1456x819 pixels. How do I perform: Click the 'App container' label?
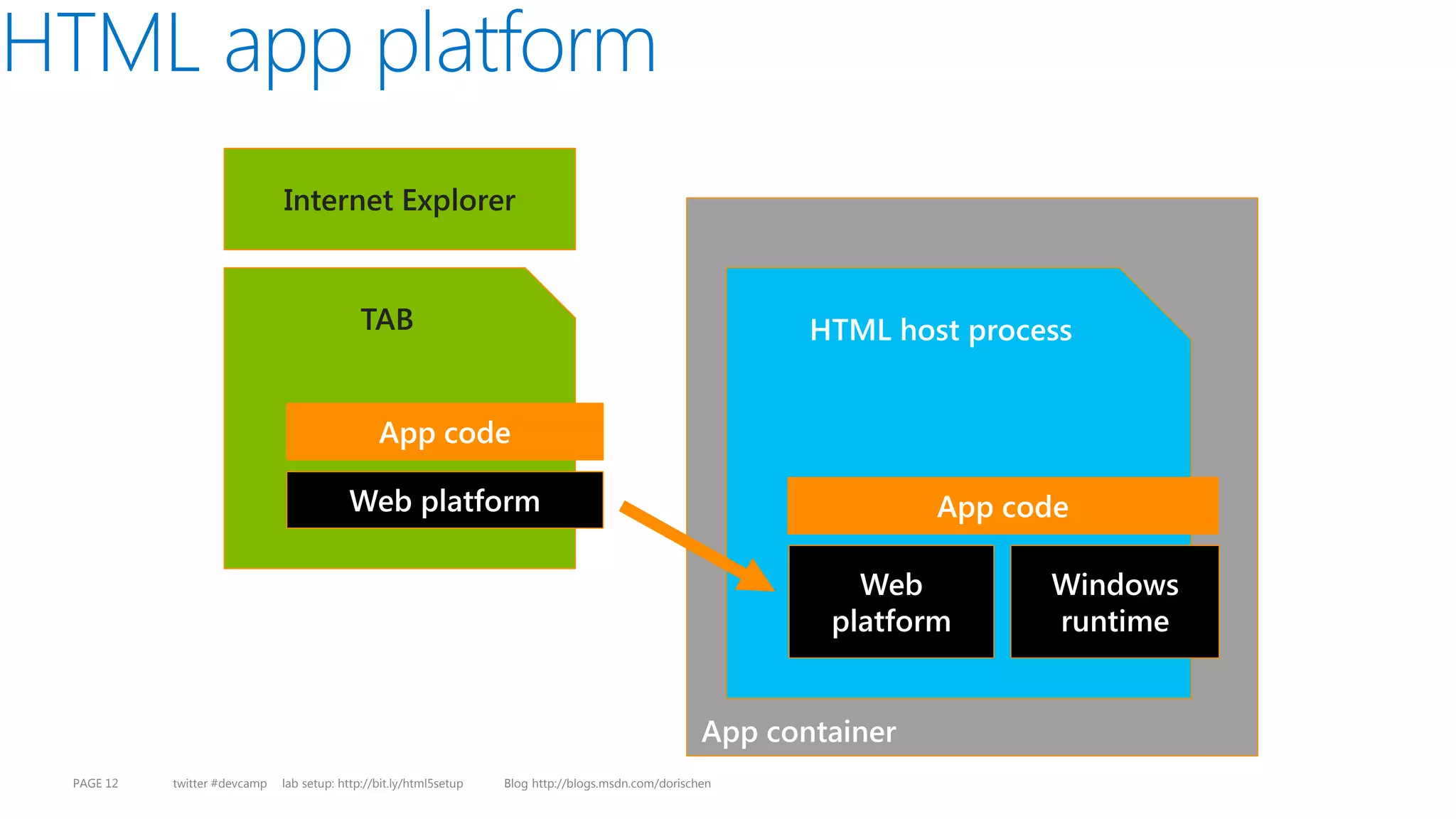(x=798, y=732)
